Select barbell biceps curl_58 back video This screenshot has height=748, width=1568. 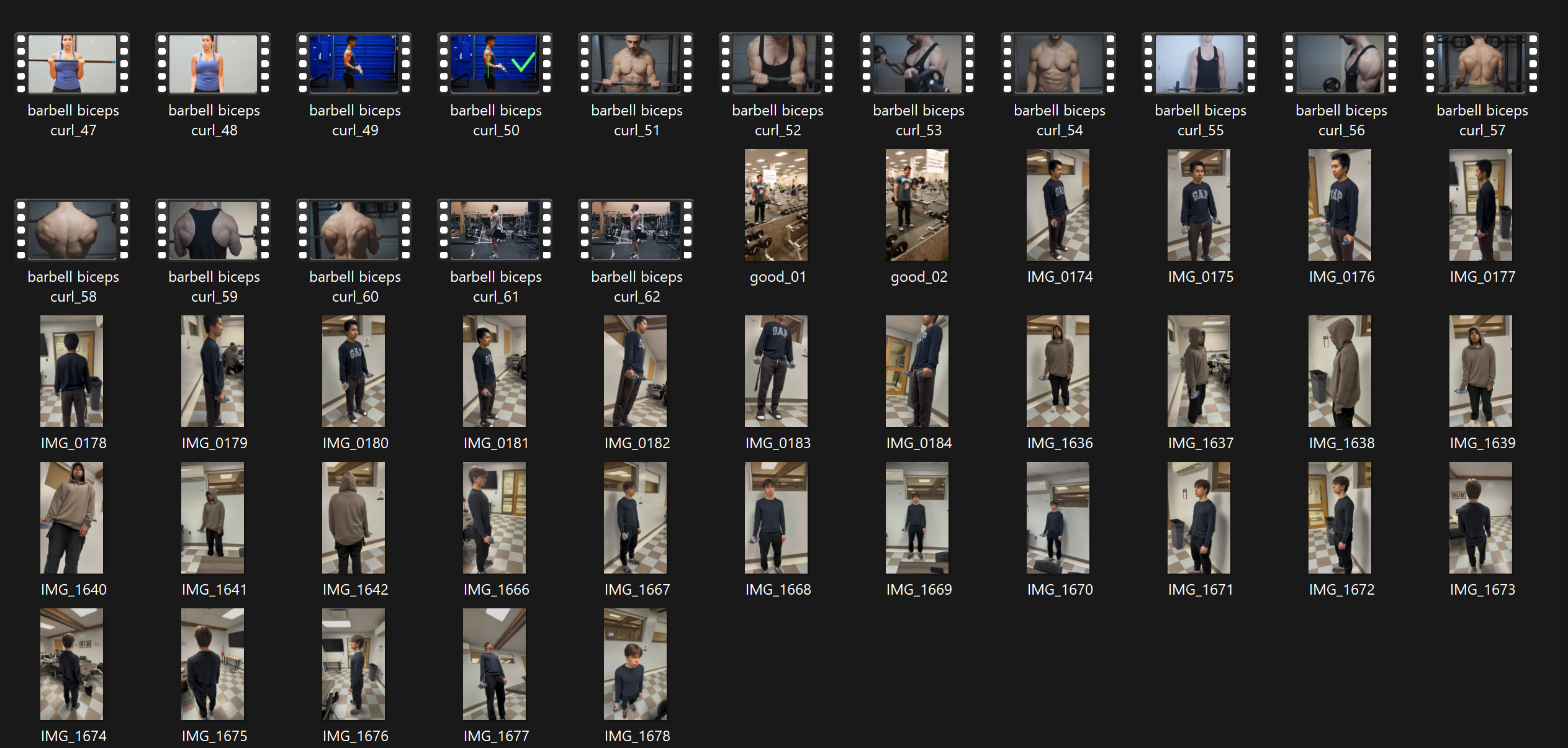pyautogui.click(x=73, y=230)
